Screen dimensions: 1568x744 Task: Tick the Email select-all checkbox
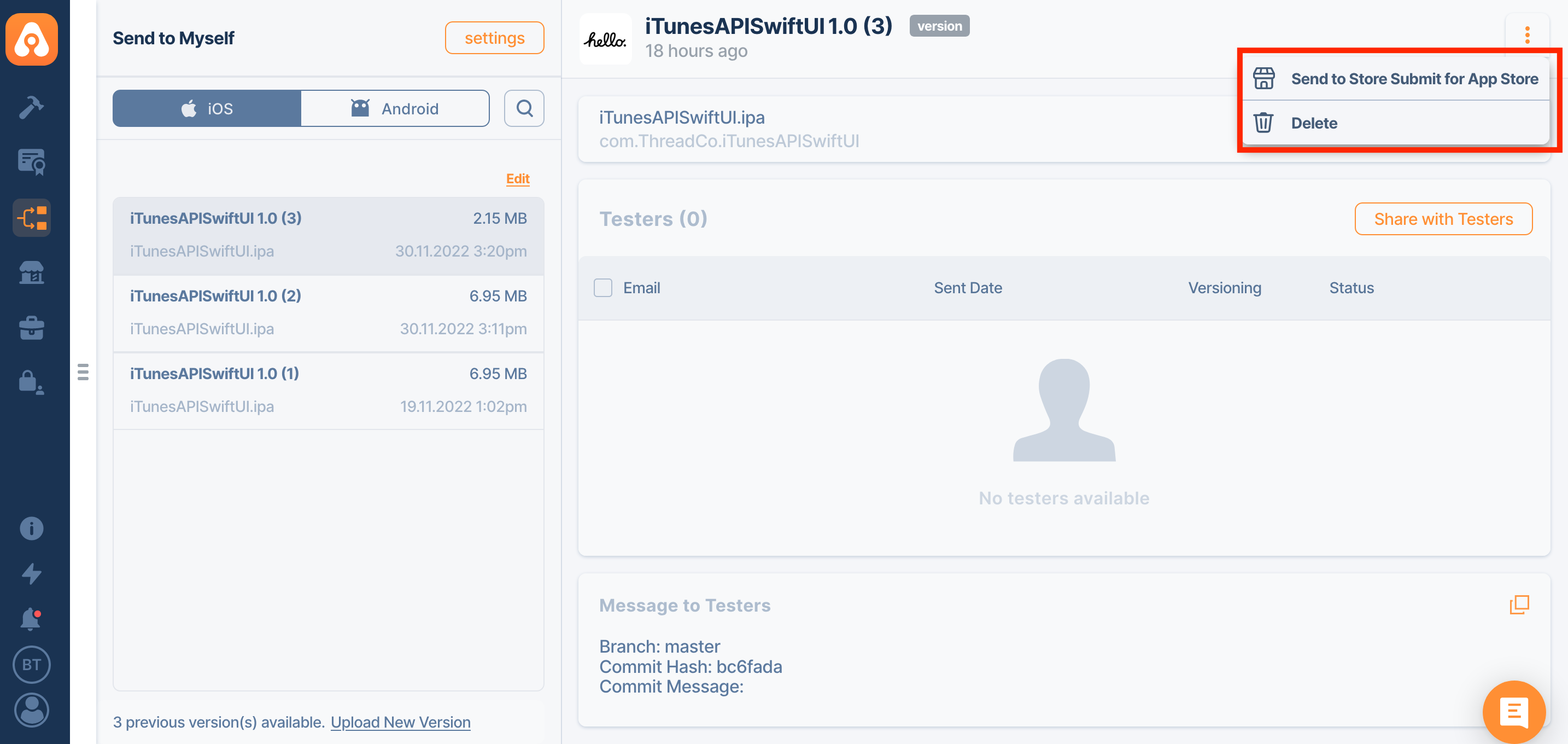pyautogui.click(x=602, y=287)
